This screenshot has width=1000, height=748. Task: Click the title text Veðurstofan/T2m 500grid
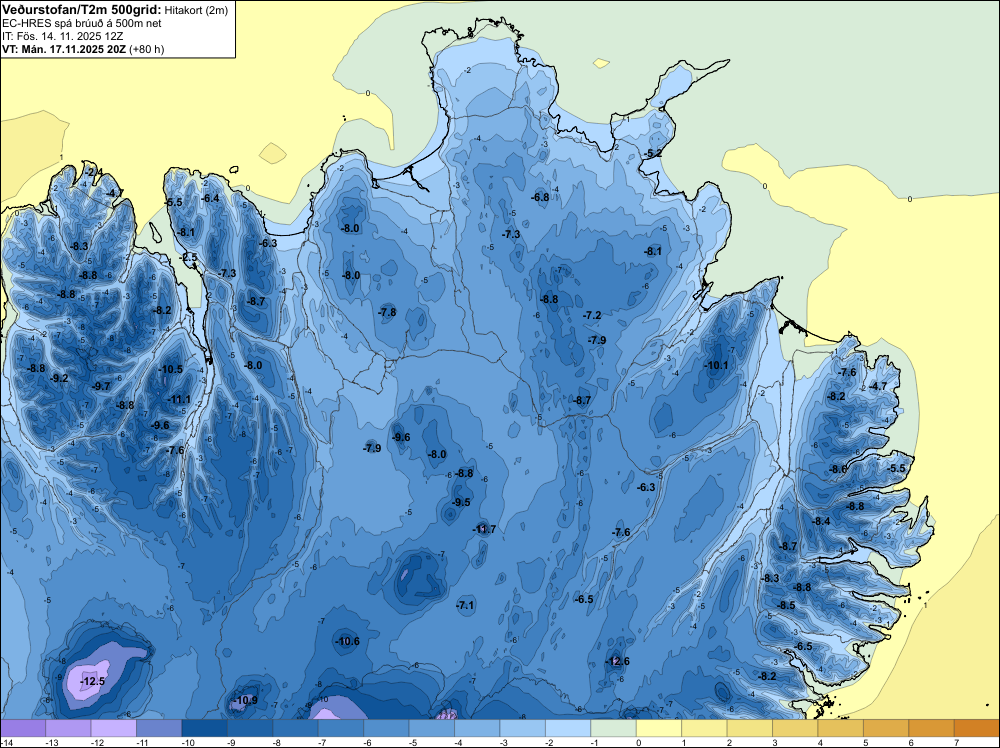[82, 10]
